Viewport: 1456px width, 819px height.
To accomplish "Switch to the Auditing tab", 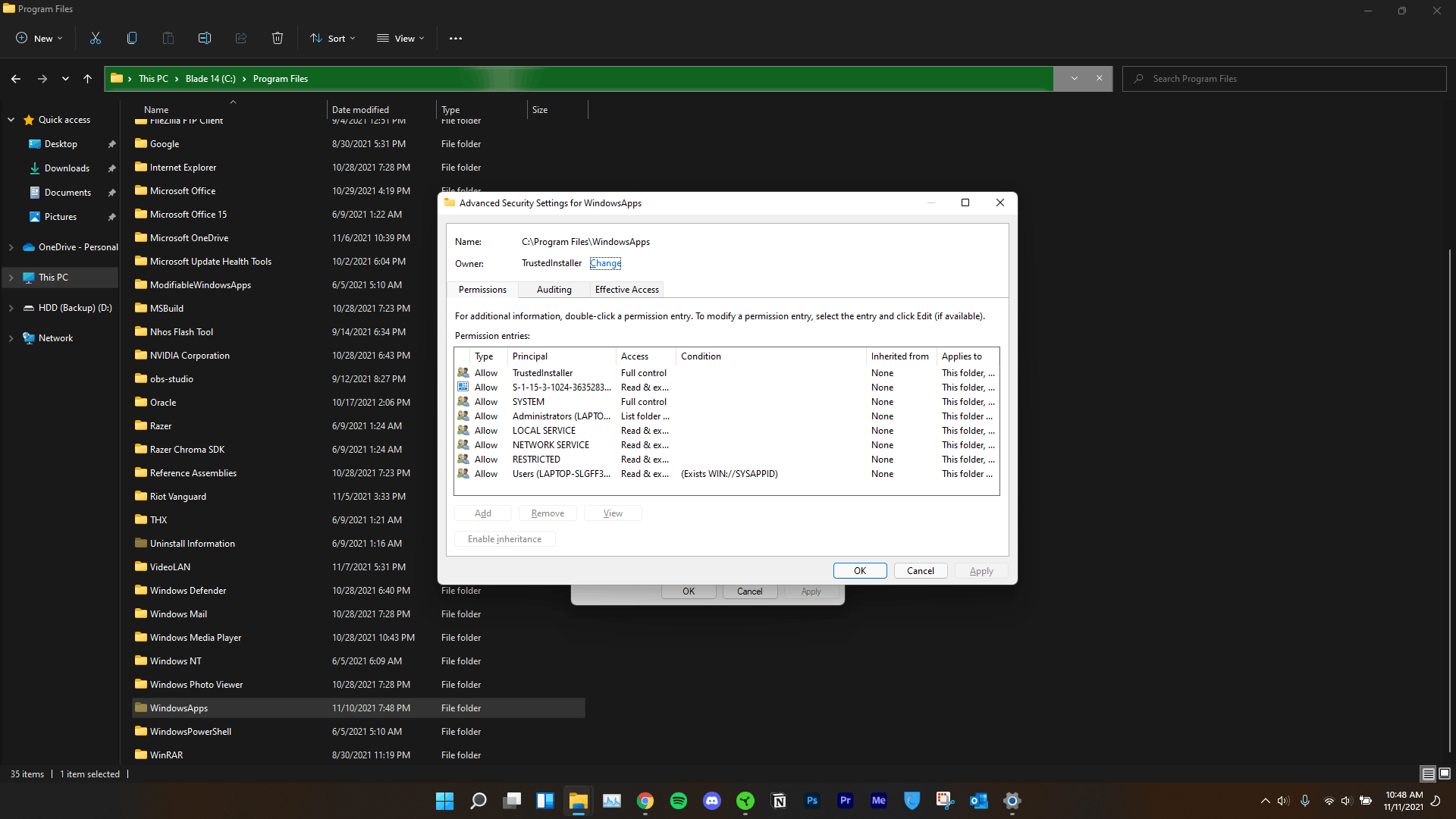I will click(554, 289).
